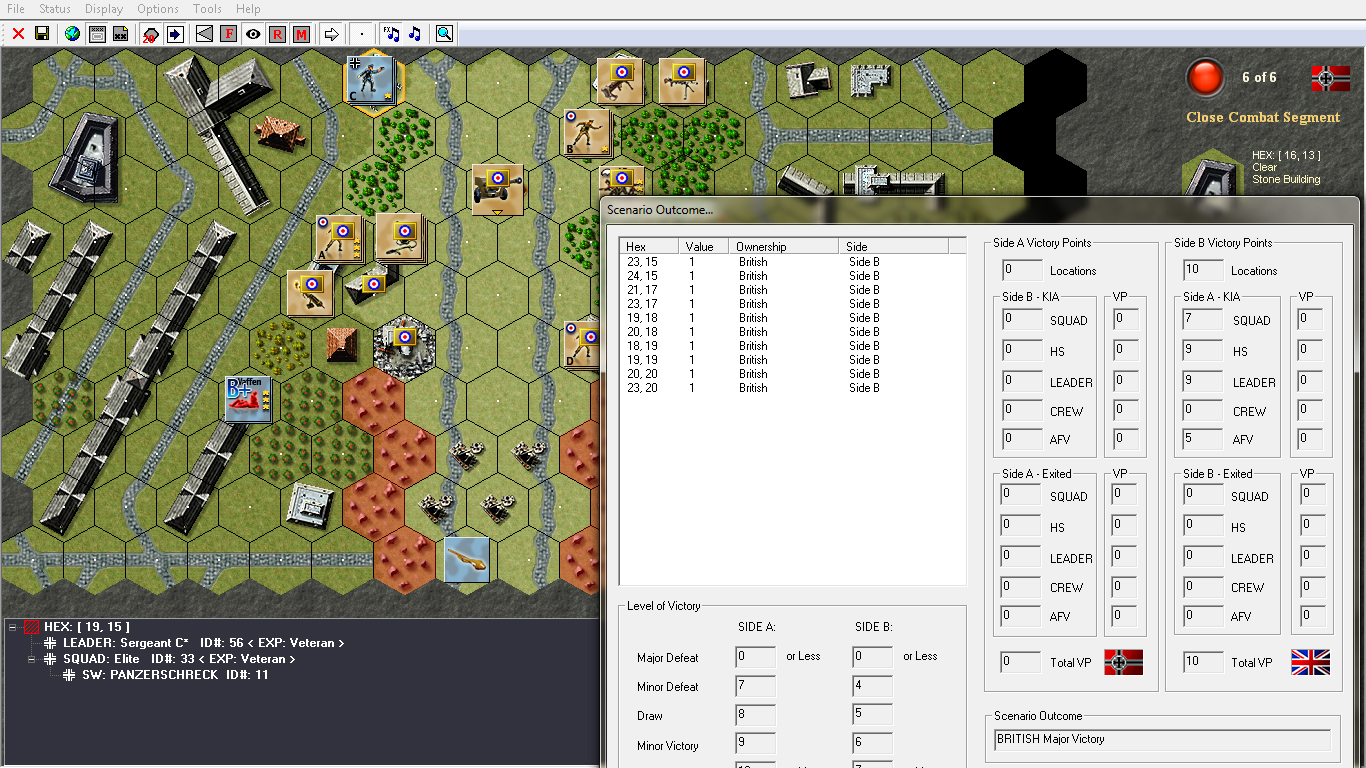Collapse the SQUAD: Elite tree node
This screenshot has height=768, width=1366.
(33, 659)
